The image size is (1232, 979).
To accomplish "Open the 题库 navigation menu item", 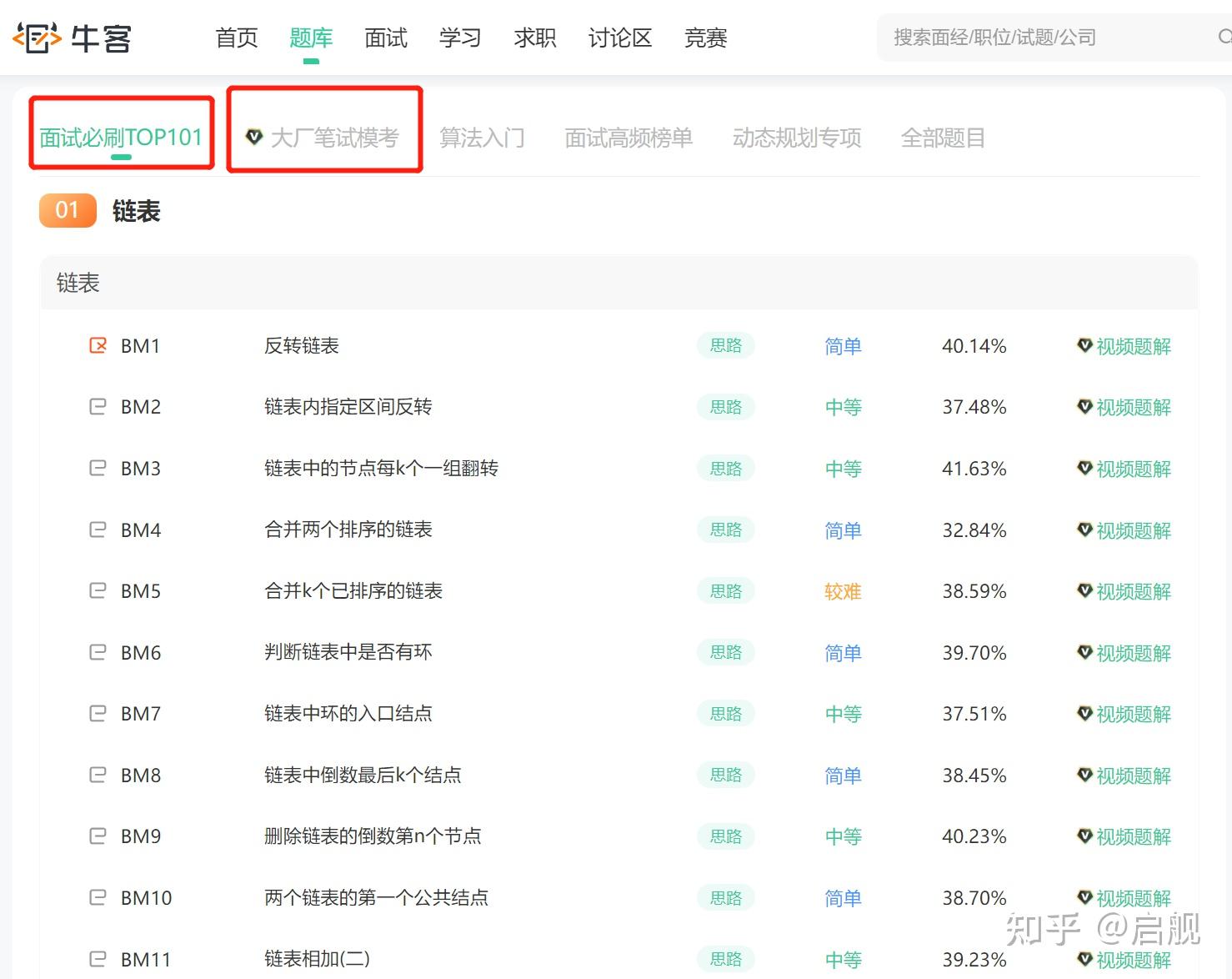I will (311, 38).
